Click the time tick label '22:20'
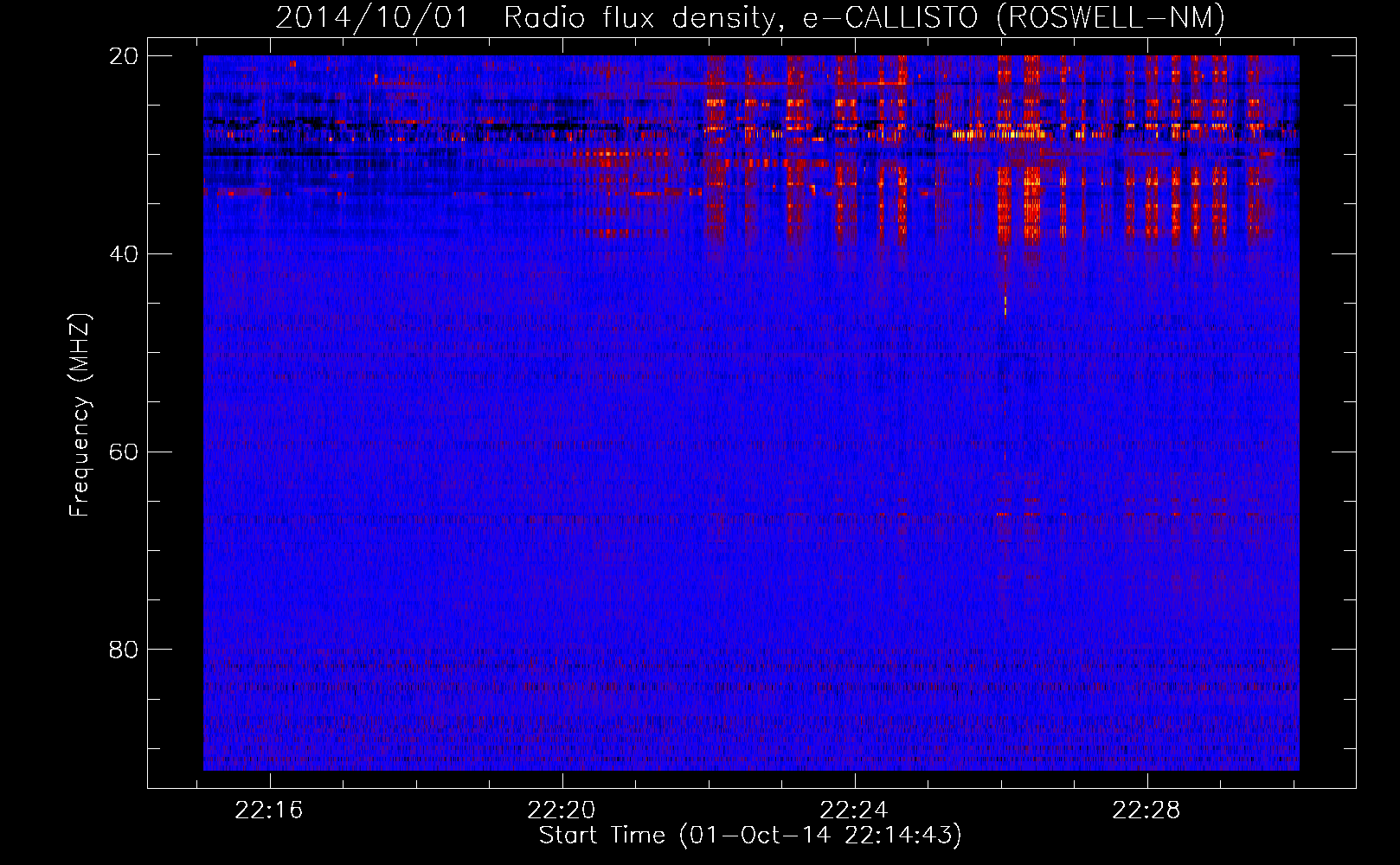This screenshot has width=1400, height=865. (x=562, y=811)
